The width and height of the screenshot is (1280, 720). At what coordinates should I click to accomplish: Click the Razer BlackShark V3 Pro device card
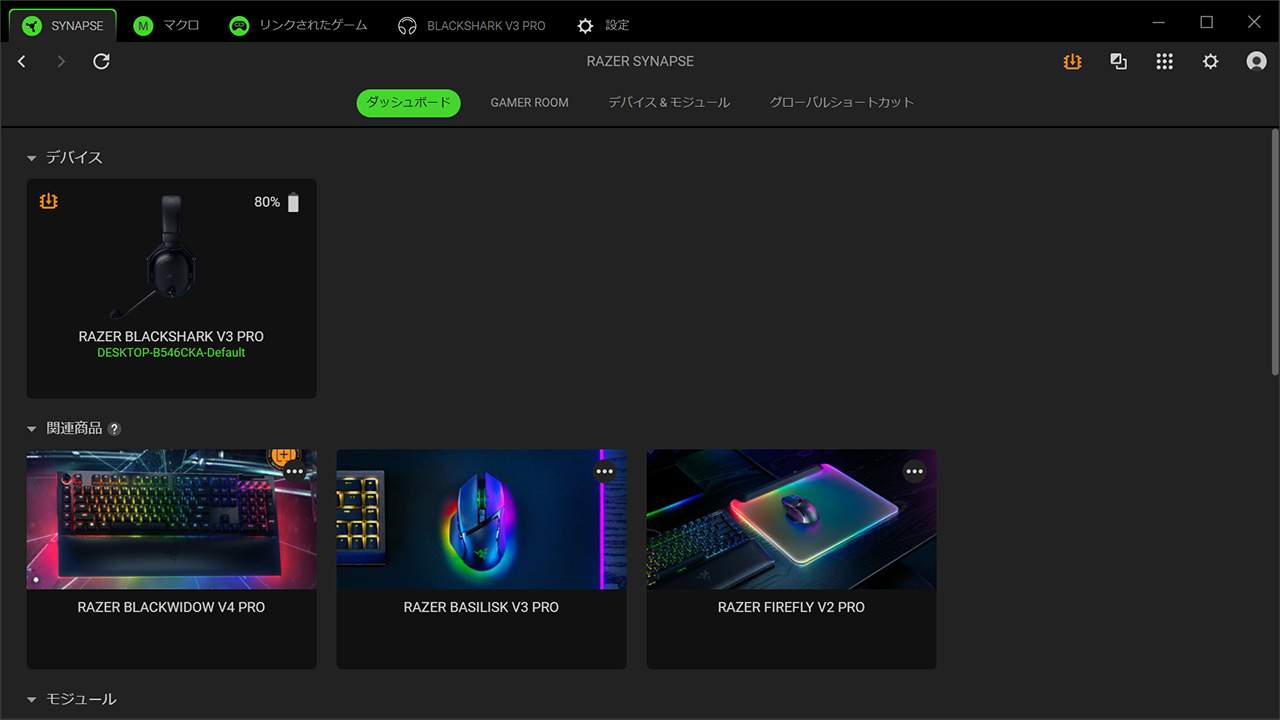point(171,288)
